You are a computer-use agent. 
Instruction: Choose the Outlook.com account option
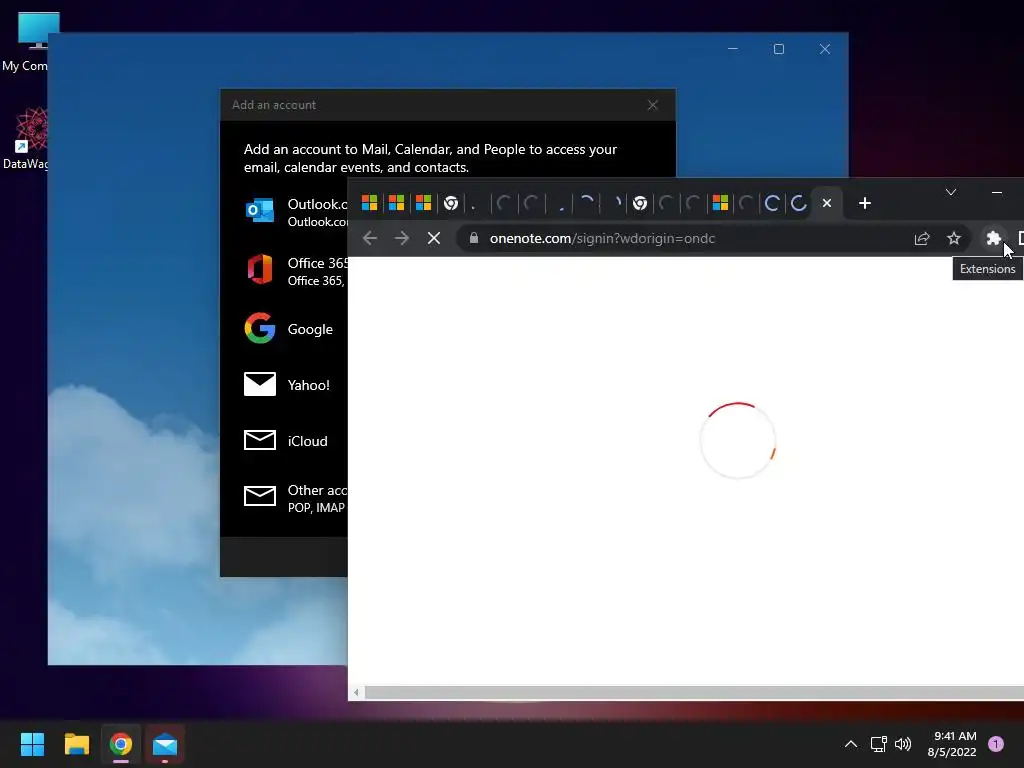[296, 212]
